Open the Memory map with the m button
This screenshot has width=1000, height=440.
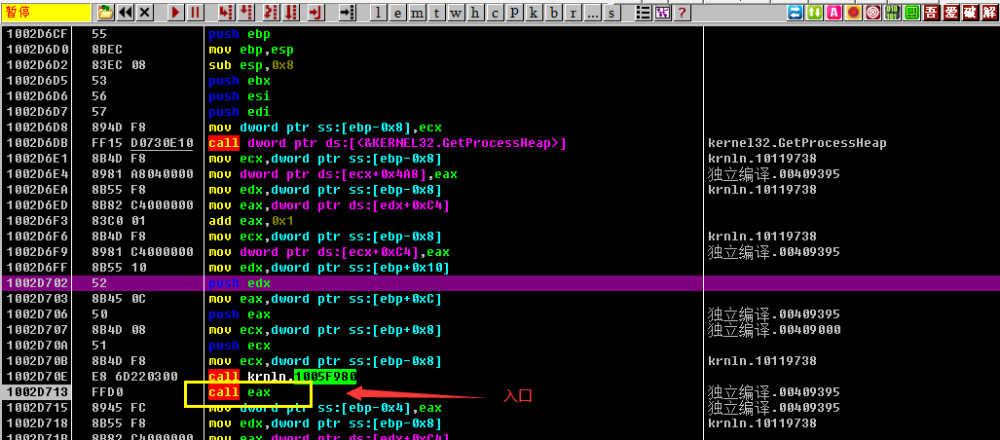coord(416,12)
